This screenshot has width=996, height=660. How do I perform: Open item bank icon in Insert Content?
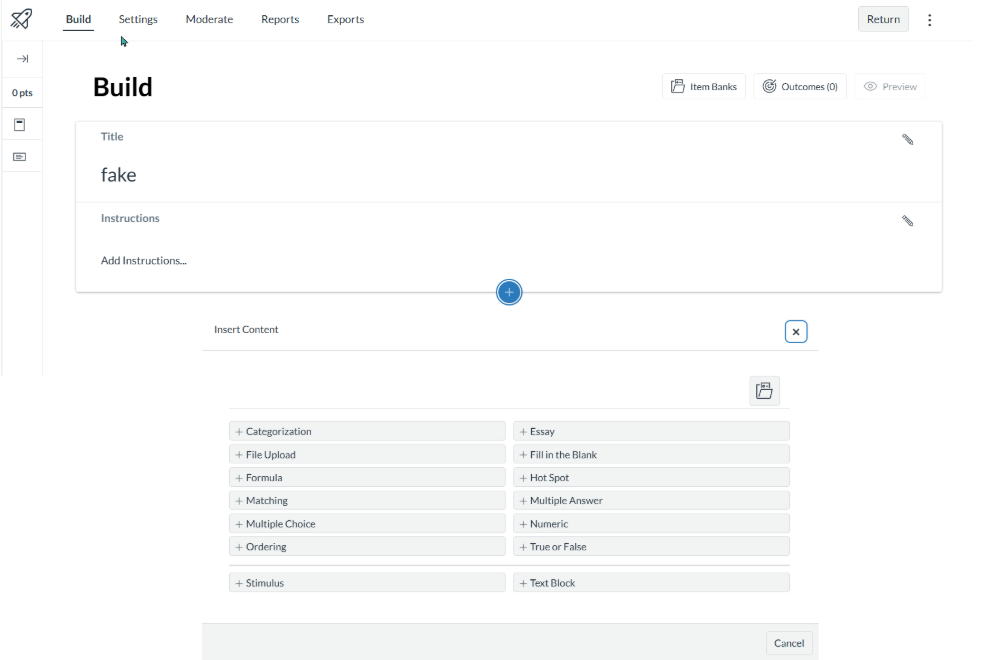[764, 391]
